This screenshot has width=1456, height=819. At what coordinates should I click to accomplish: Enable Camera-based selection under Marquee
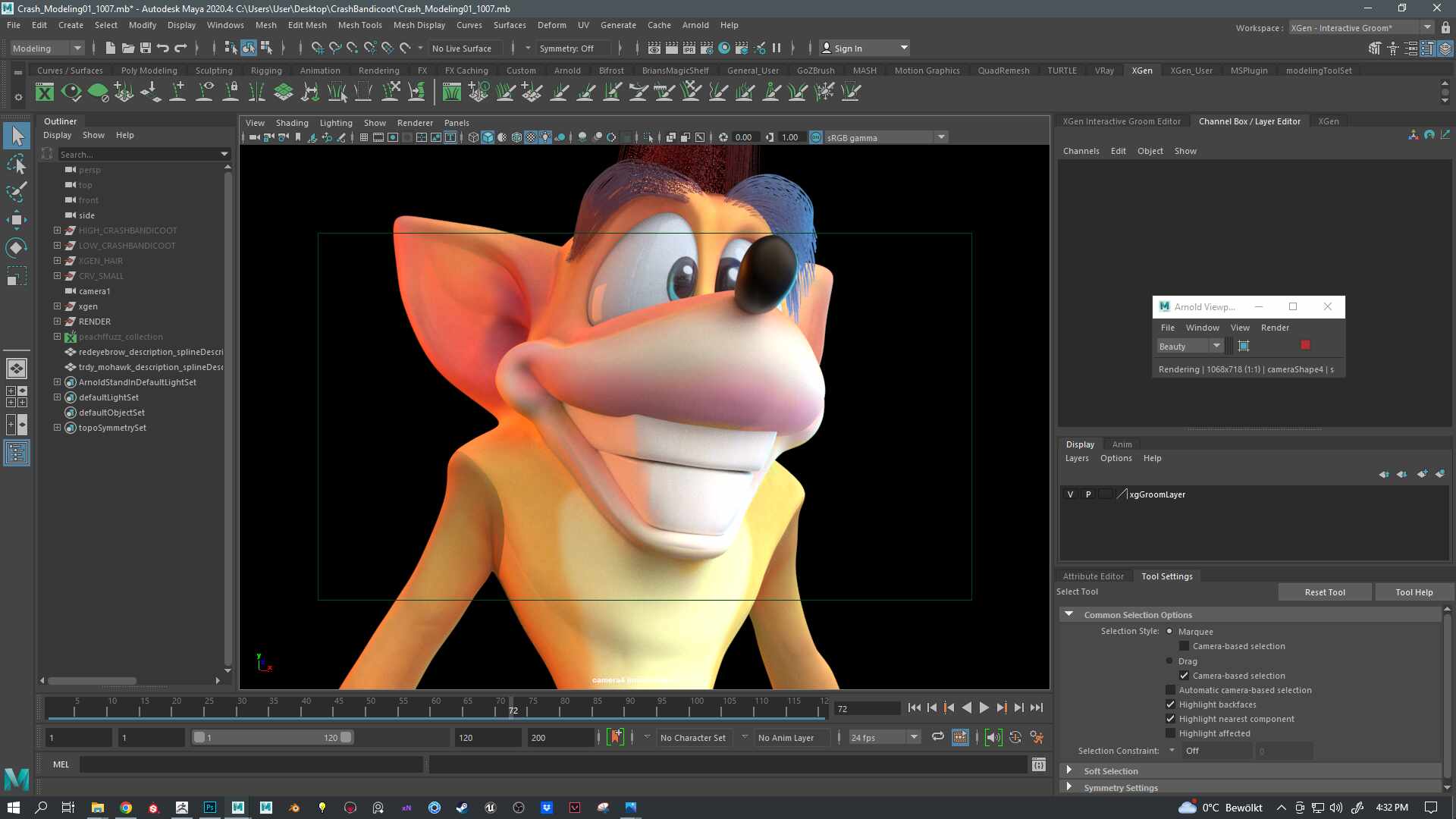pos(1184,646)
